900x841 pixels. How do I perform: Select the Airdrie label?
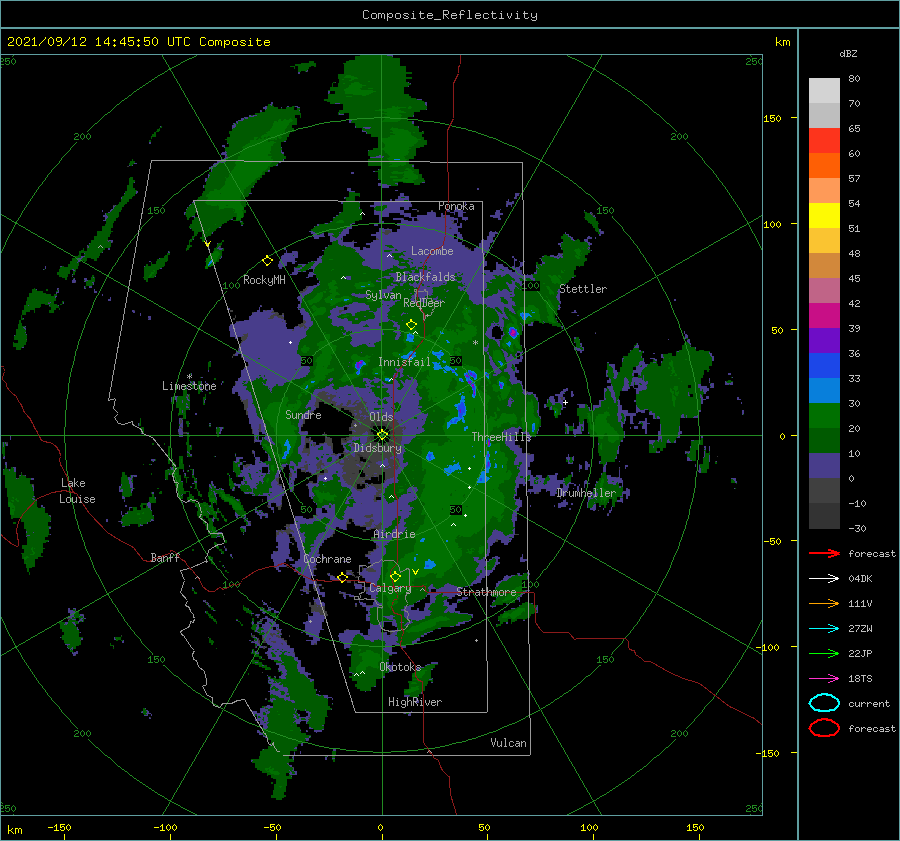tap(394, 534)
